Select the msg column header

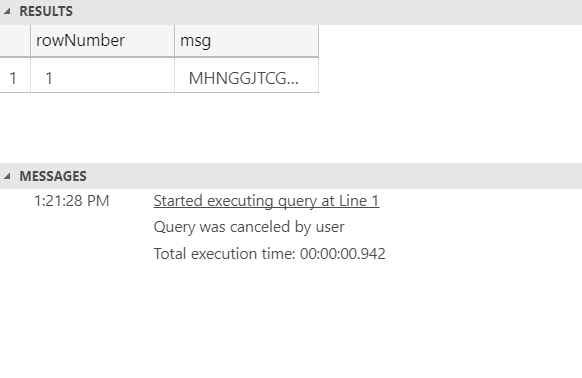click(x=246, y=41)
